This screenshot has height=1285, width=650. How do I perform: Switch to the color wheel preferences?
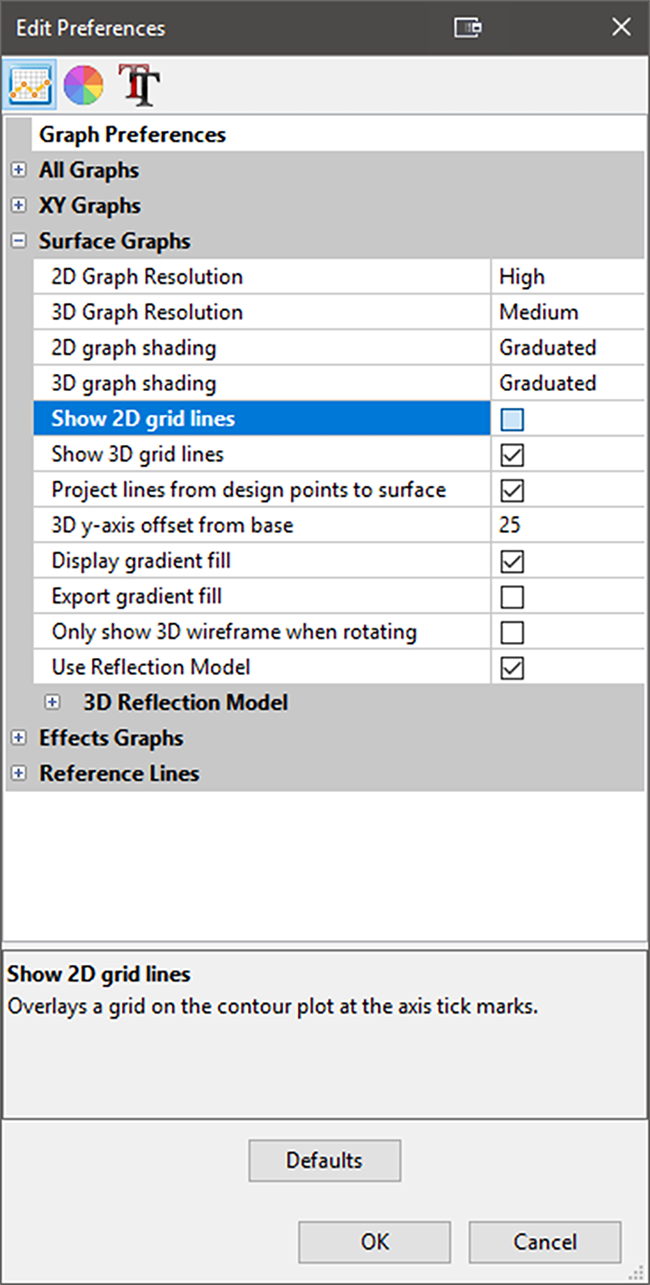pos(83,86)
